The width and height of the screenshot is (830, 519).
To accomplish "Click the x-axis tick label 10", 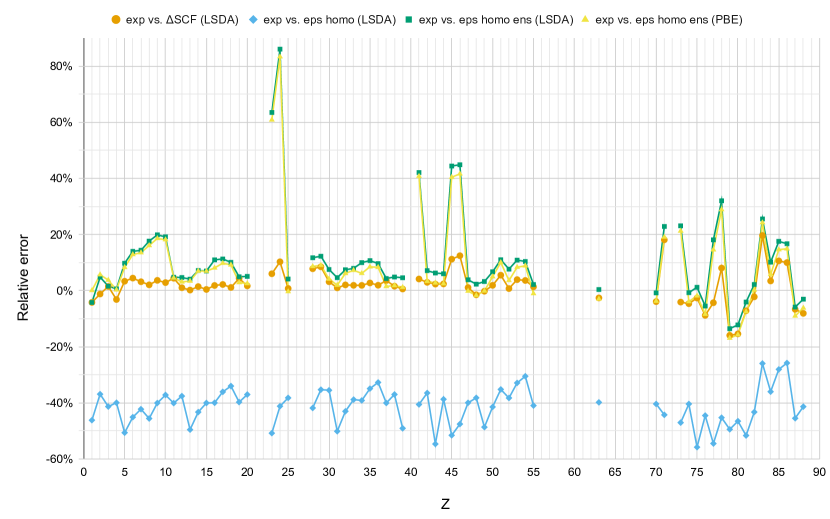I will 165,472.
